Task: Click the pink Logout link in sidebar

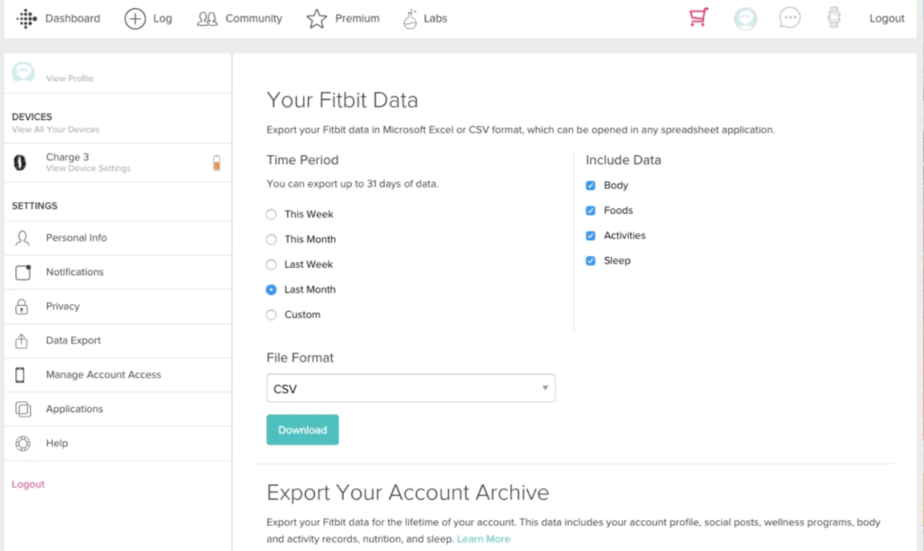Action: tap(28, 484)
